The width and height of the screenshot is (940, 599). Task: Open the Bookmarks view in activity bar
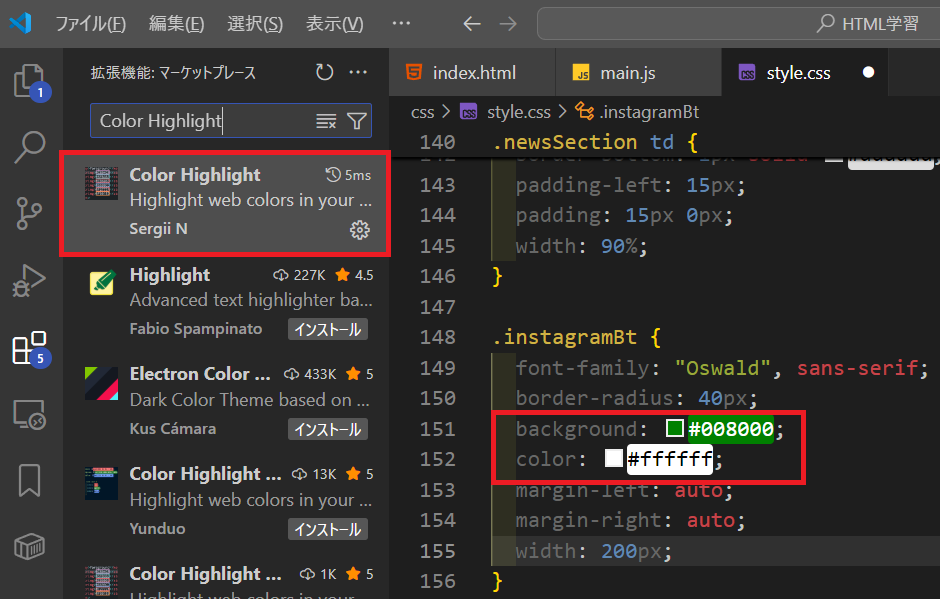(29, 480)
